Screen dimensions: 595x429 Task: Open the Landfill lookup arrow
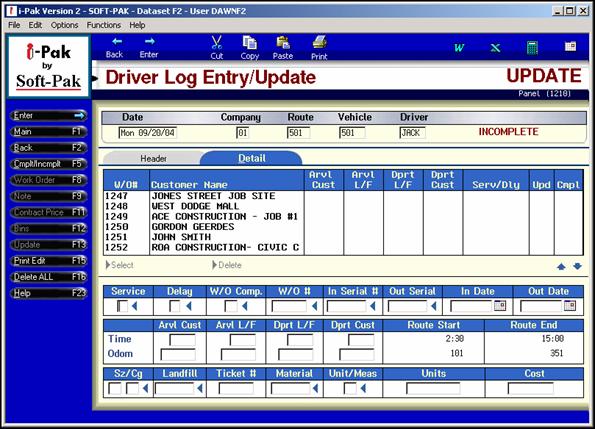[x=200, y=388]
